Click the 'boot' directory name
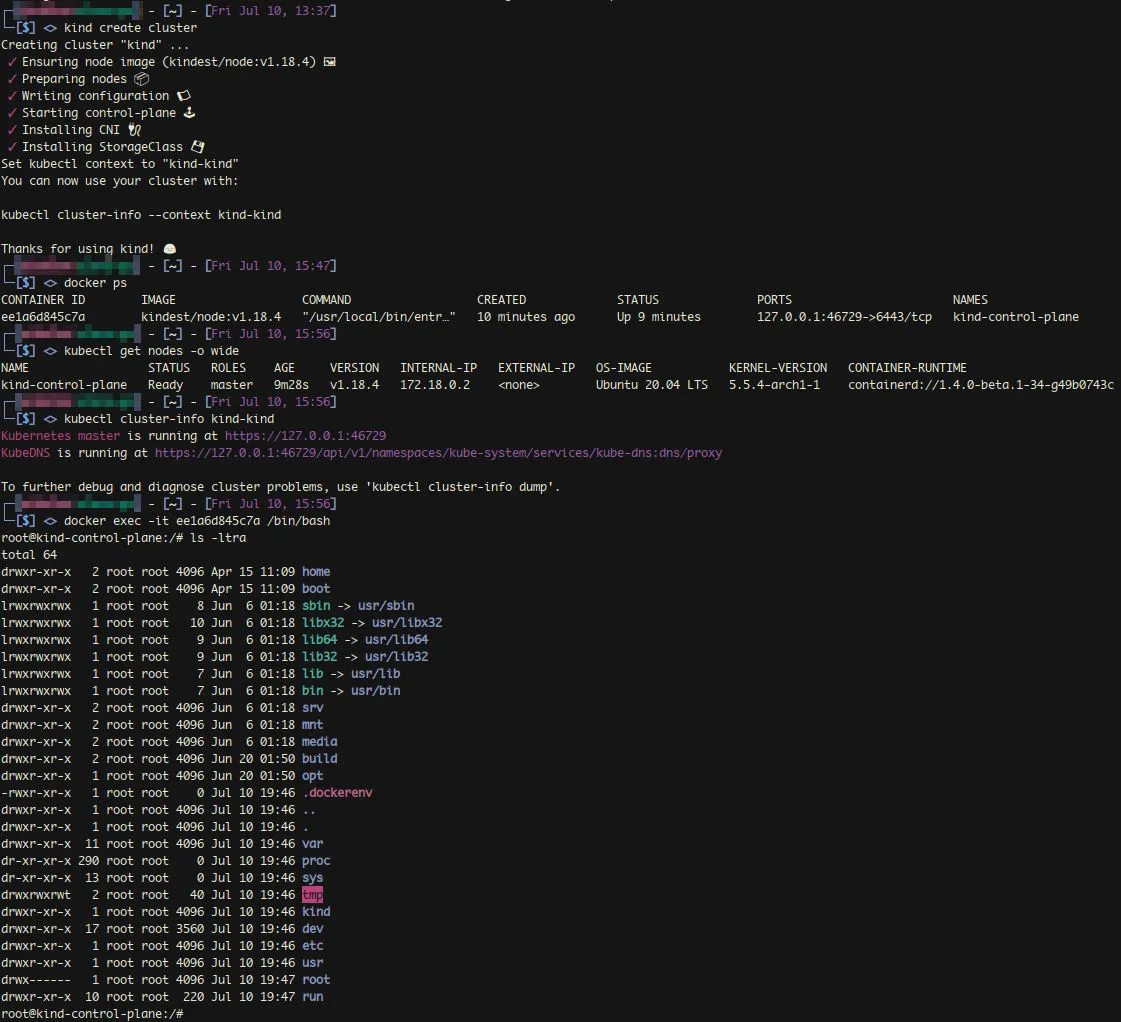 click(315, 589)
